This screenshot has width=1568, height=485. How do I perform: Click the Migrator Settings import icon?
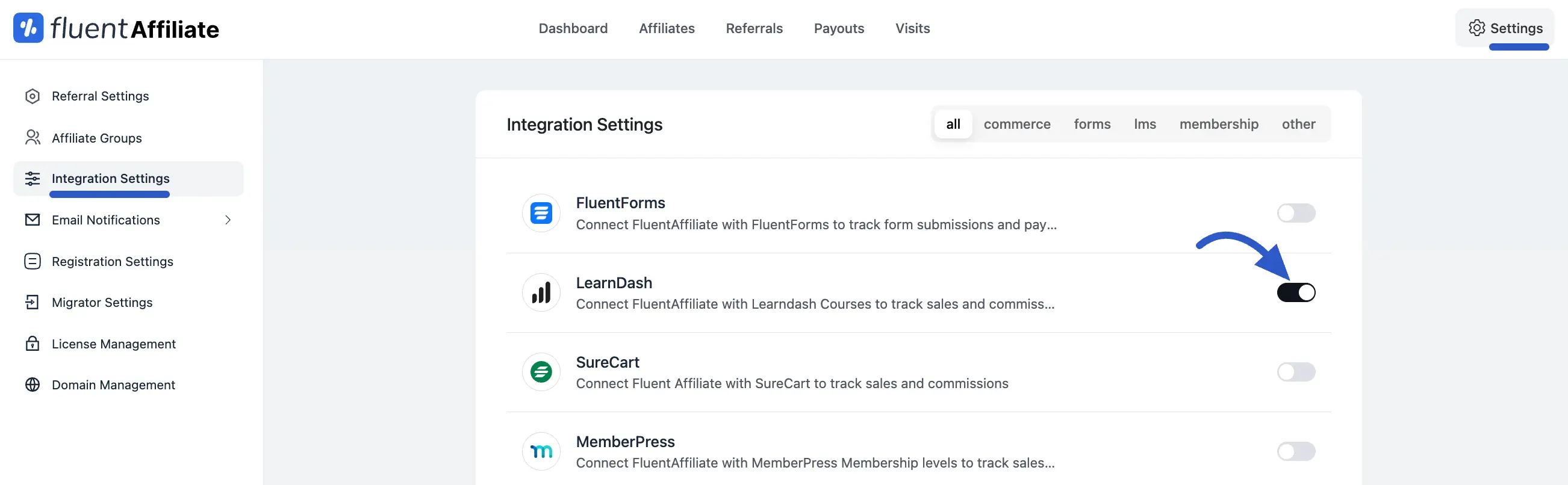click(x=33, y=303)
